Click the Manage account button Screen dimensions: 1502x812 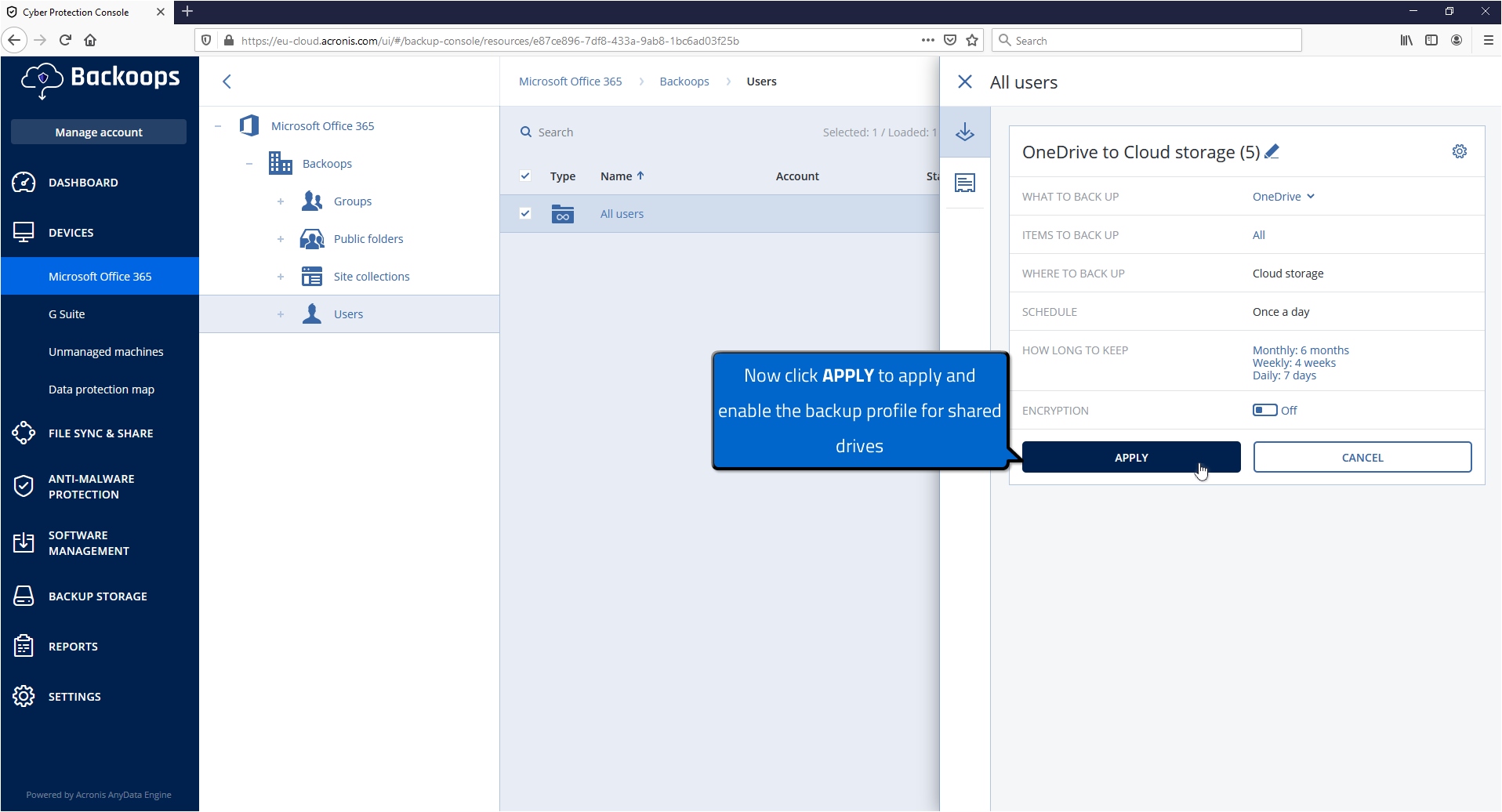pos(99,132)
